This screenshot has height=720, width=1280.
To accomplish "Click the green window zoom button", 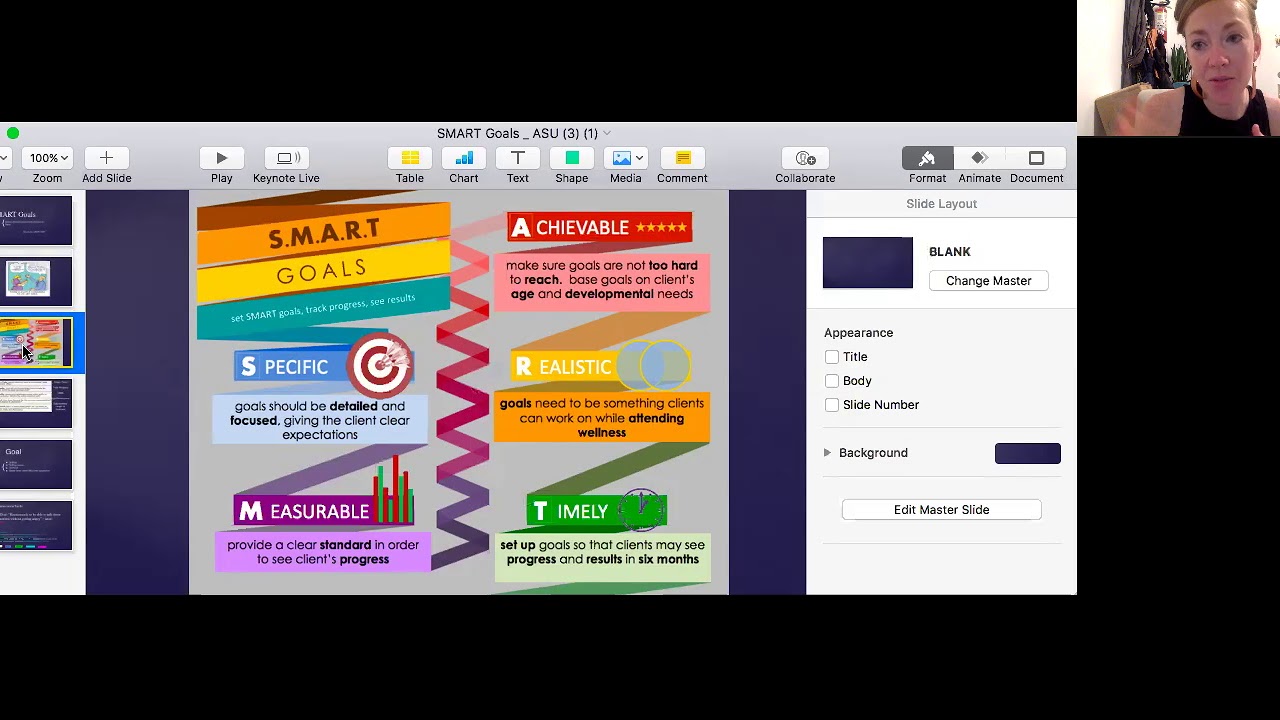I will [12, 133].
